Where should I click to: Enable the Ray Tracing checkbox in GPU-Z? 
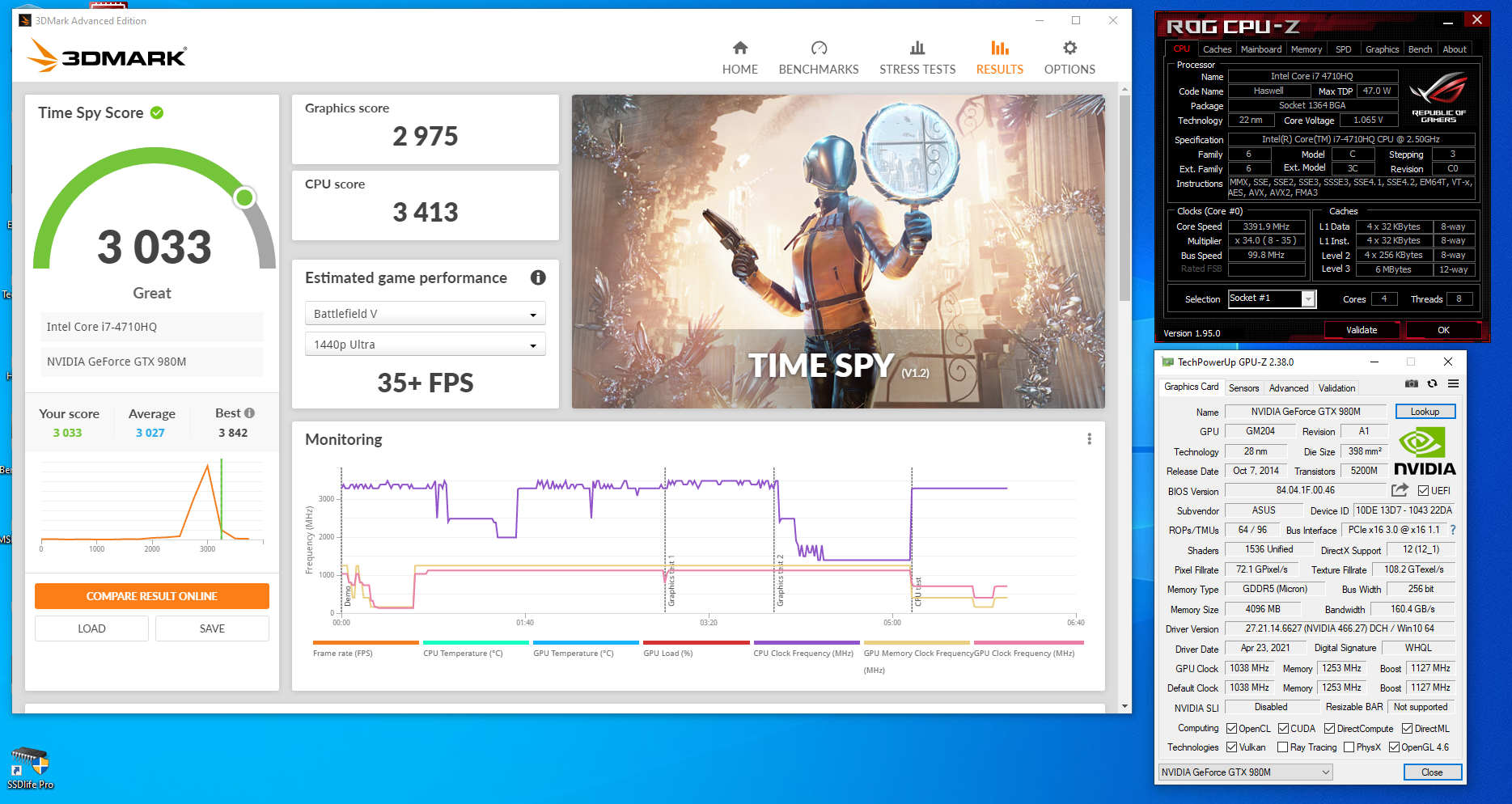[x=1282, y=747]
